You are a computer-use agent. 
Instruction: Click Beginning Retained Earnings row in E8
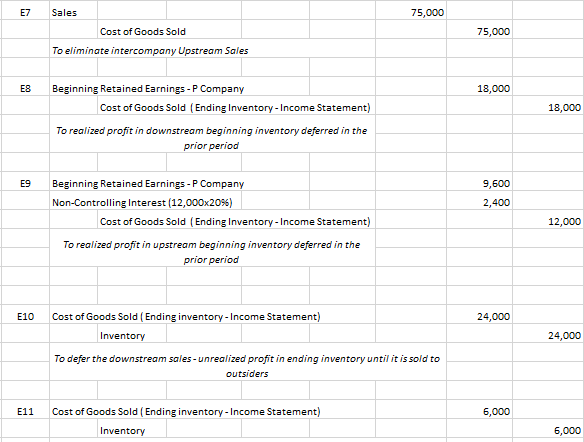pyautogui.click(x=148, y=89)
